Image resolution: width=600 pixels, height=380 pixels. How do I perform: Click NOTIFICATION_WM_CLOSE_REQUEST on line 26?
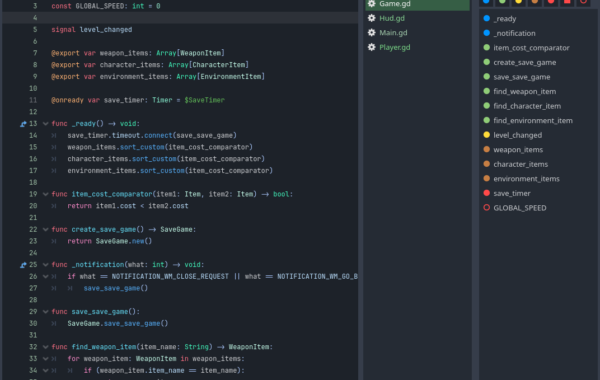pyautogui.click(x=170, y=276)
